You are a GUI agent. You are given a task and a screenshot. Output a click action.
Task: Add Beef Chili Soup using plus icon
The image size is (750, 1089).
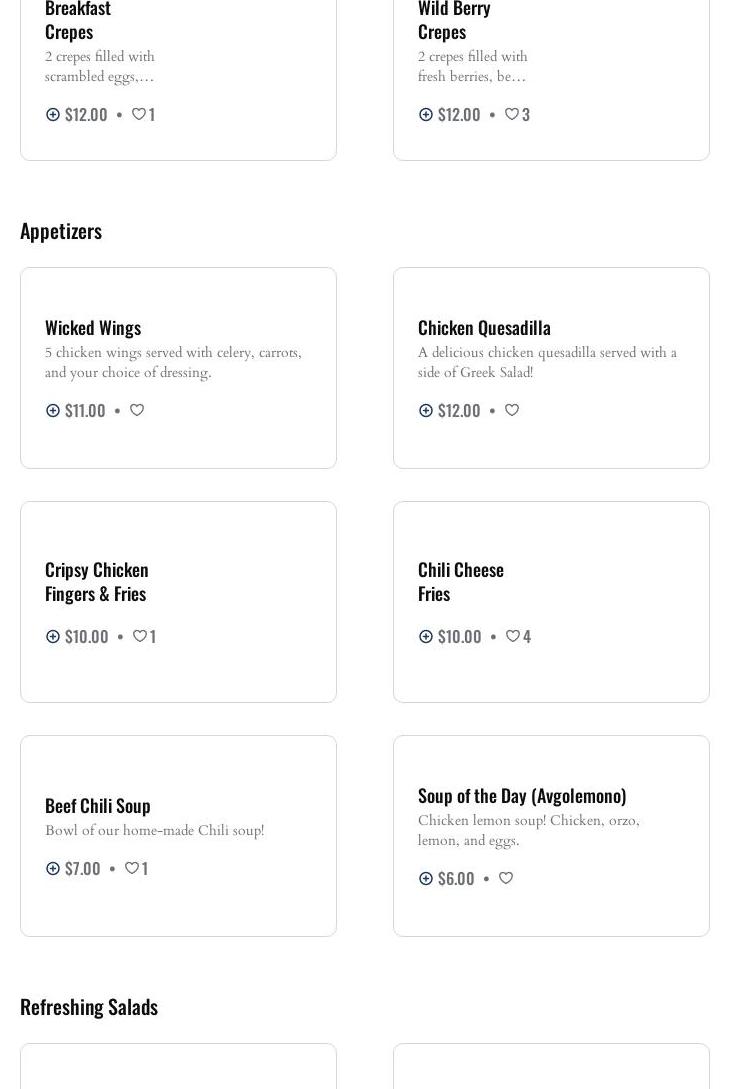coord(53,868)
